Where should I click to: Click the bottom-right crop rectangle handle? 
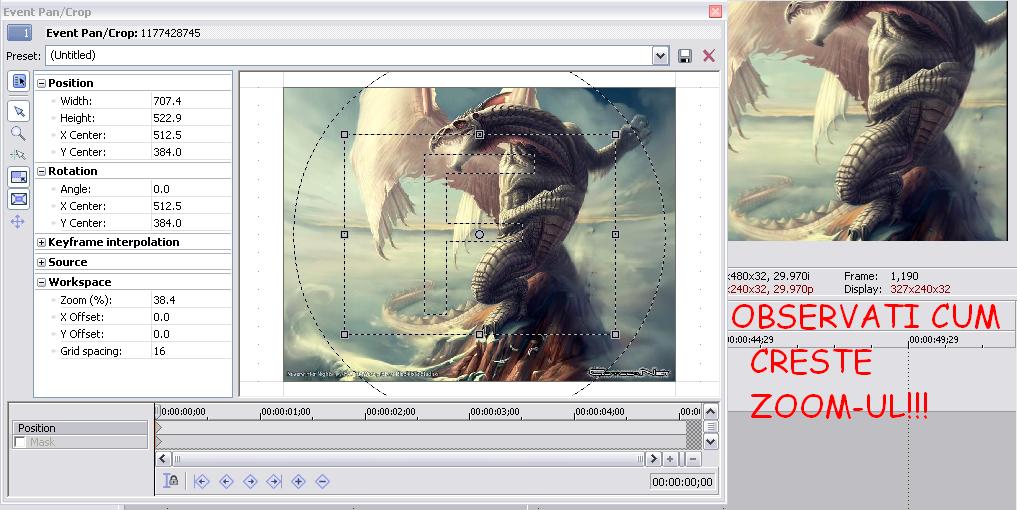[615, 334]
